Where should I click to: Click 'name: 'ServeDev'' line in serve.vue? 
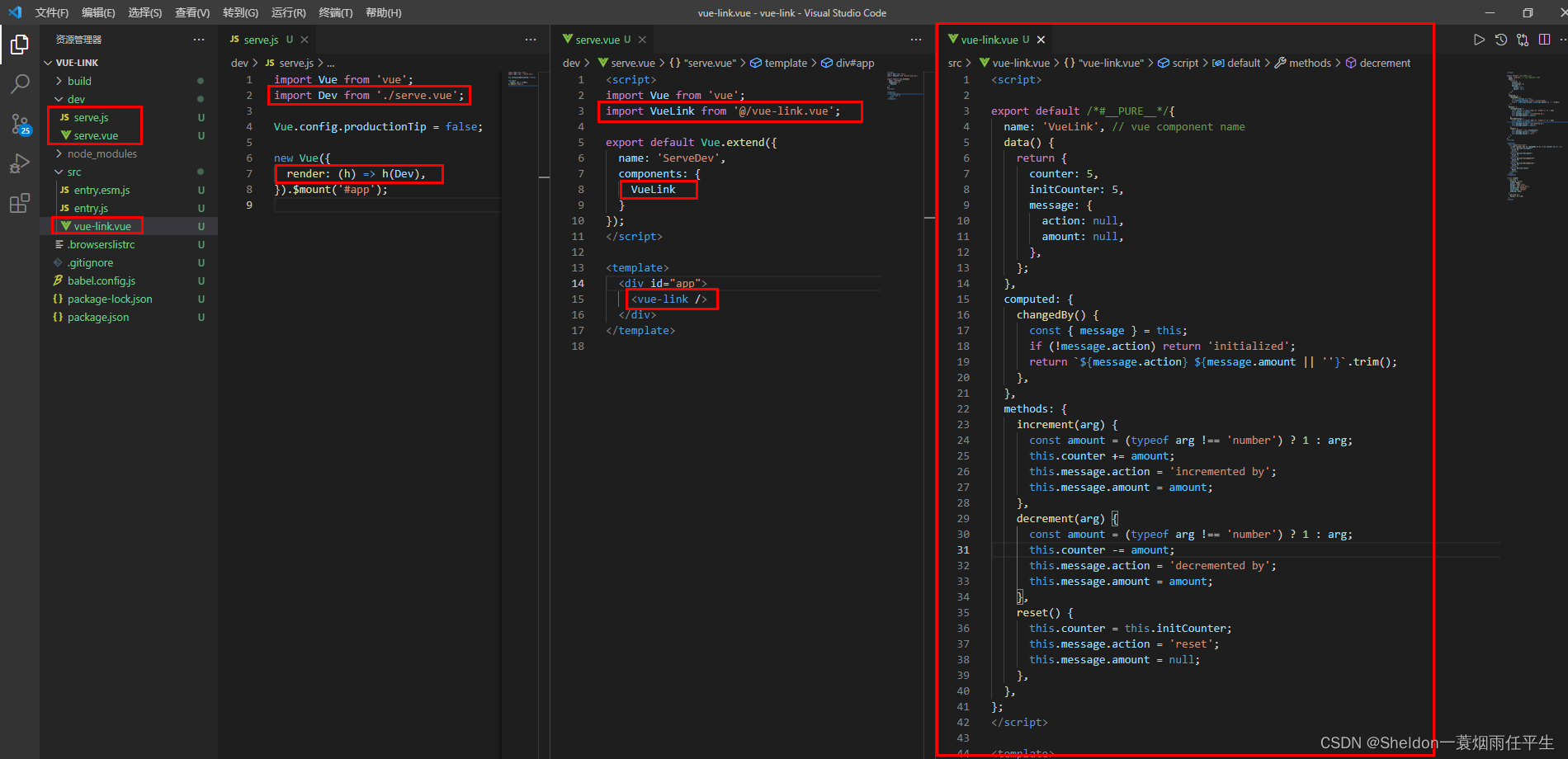click(x=672, y=158)
